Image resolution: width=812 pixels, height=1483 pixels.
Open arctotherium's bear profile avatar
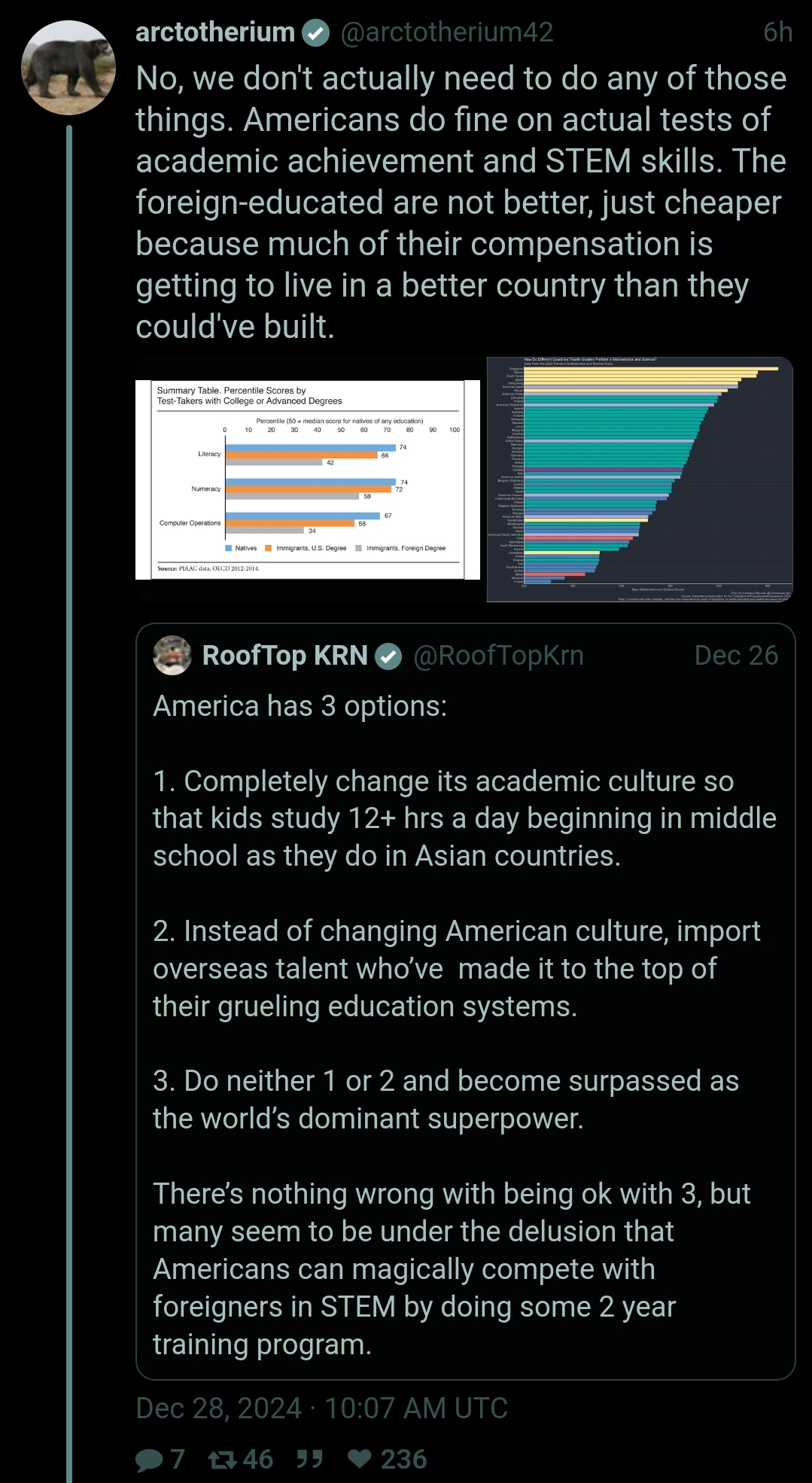click(68, 68)
